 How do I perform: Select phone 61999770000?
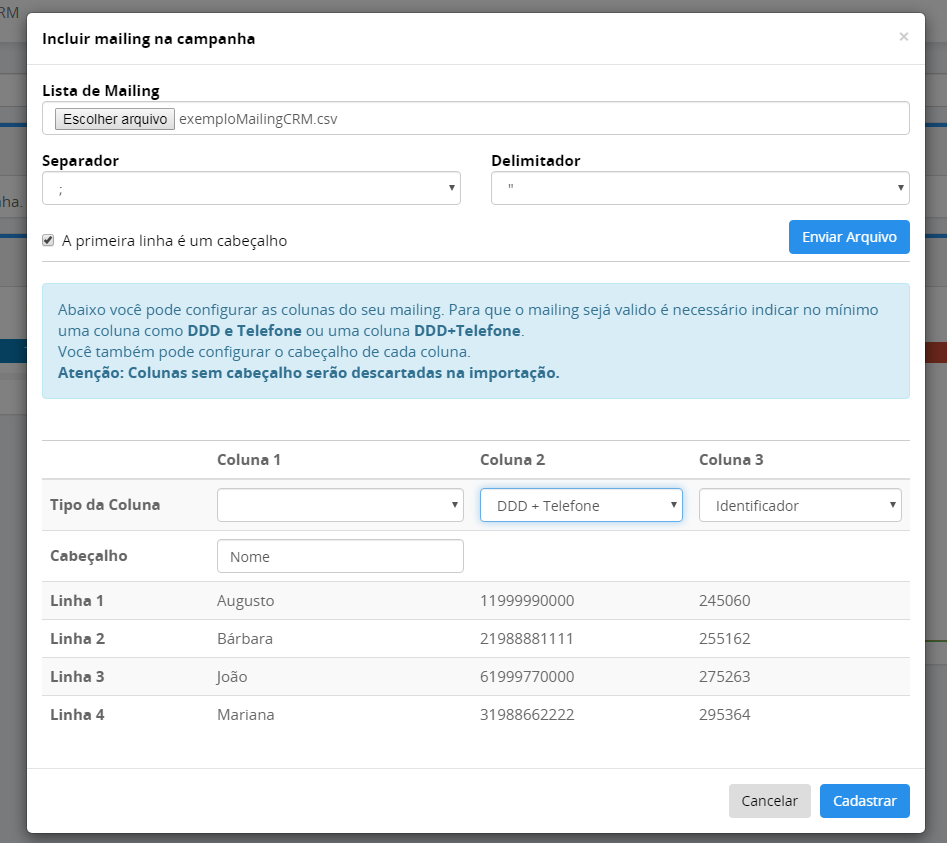click(527, 676)
